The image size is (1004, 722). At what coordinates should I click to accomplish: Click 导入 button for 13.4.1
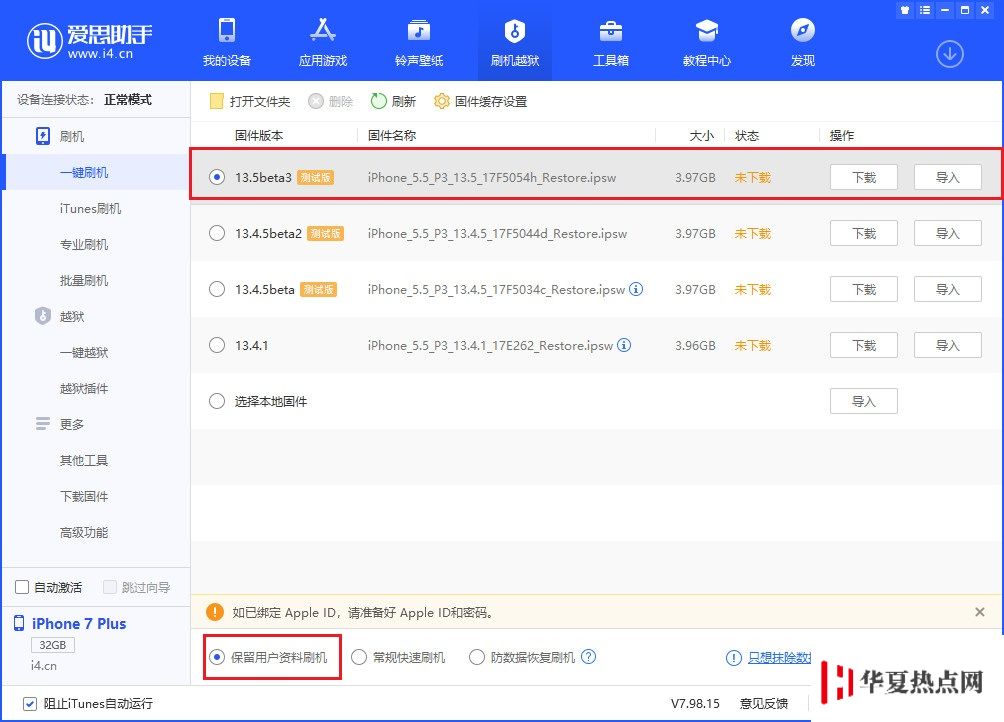[948, 345]
